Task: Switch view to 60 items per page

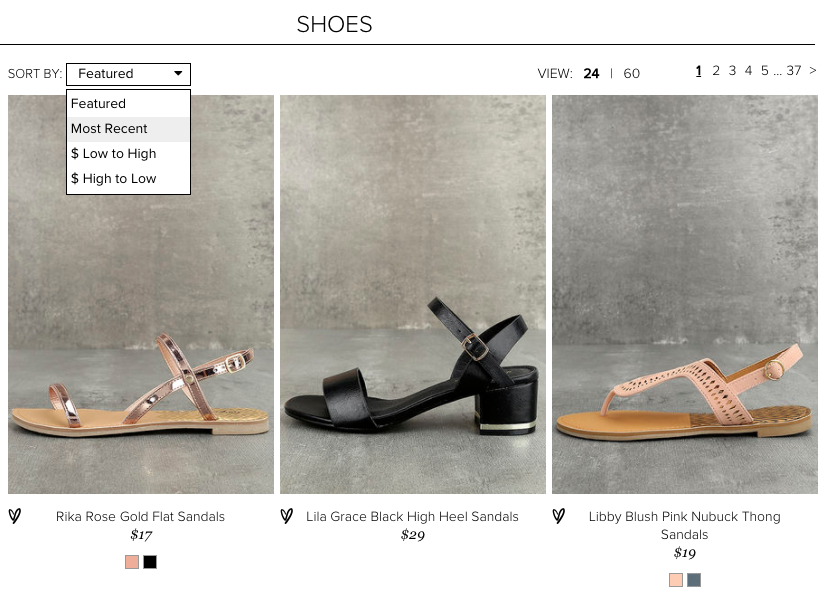Action: (631, 73)
